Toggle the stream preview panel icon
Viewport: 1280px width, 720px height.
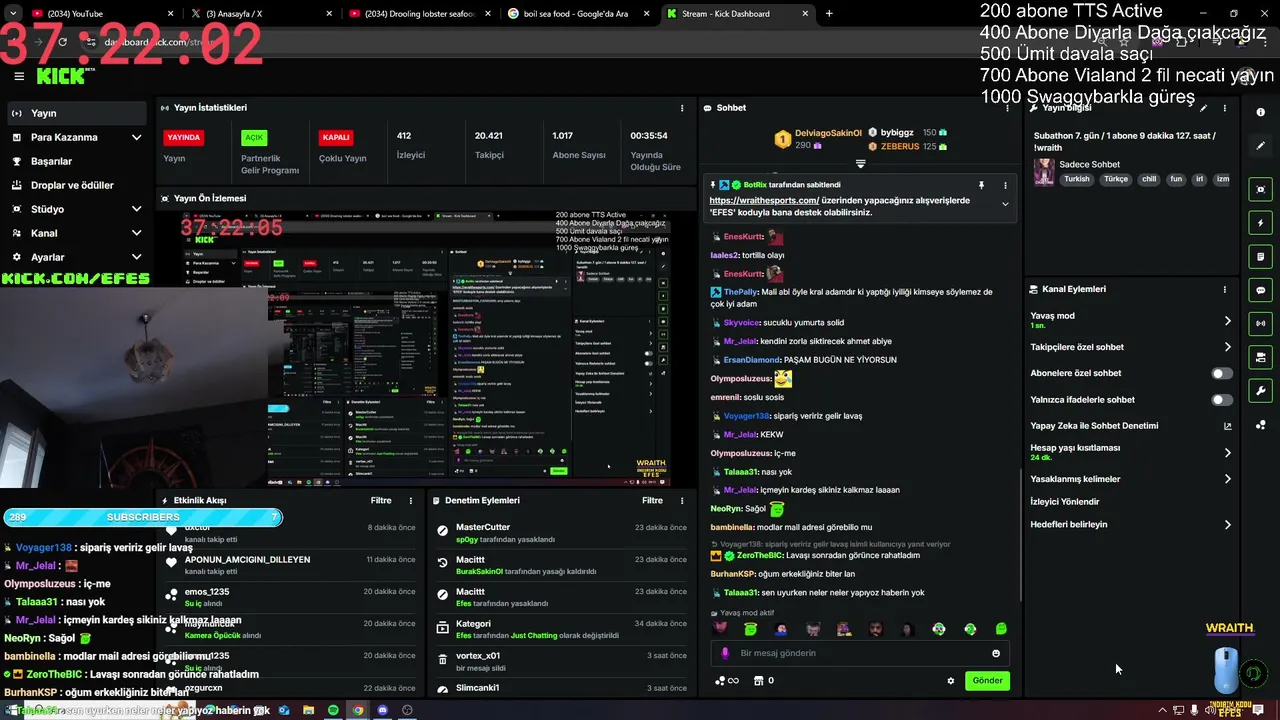(x=1260, y=190)
